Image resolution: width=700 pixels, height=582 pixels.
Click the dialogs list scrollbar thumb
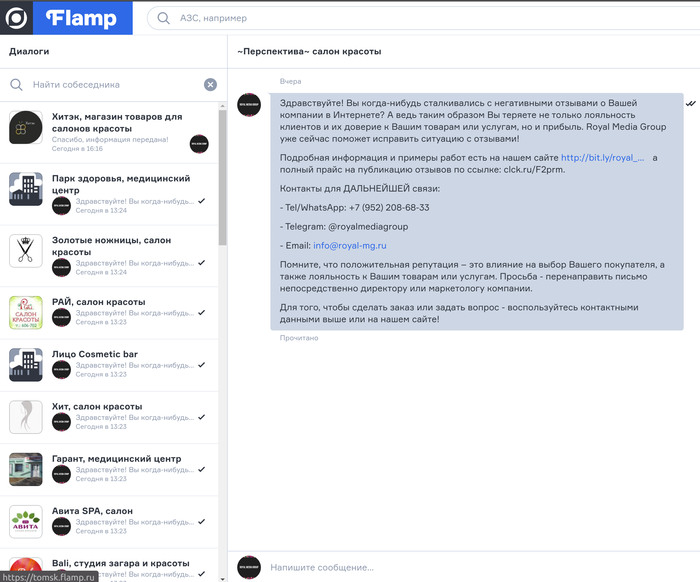[x=223, y=178]
